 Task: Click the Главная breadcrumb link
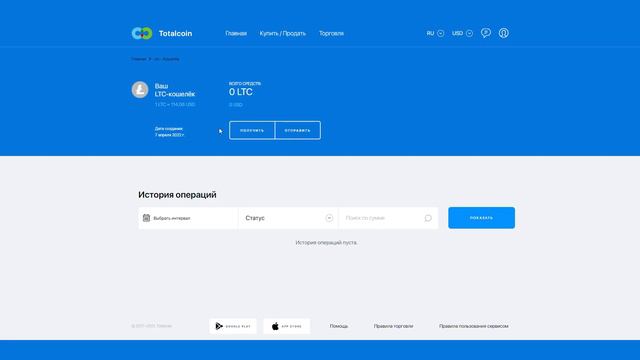(139, 59)
